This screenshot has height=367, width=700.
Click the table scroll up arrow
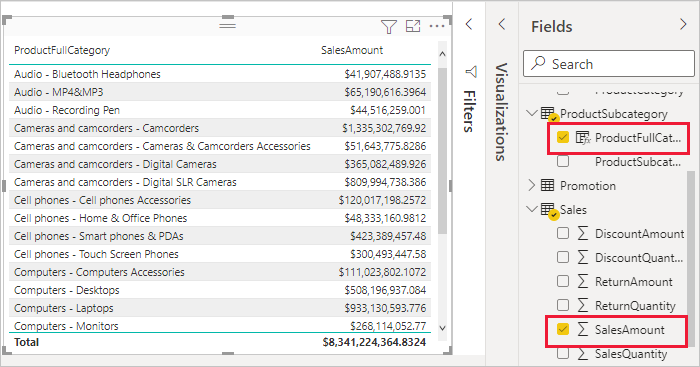[x=442, y=54]
